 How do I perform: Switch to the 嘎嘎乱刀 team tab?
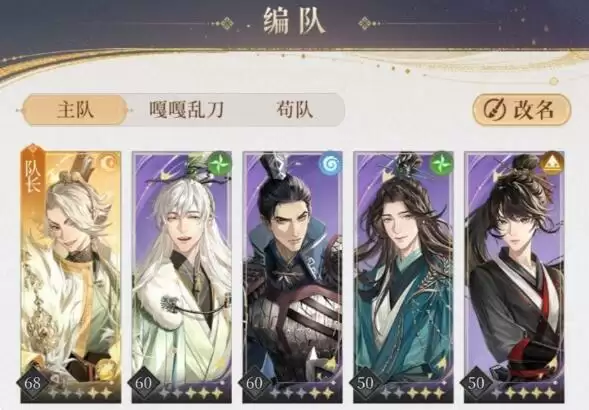pos(187,110)
